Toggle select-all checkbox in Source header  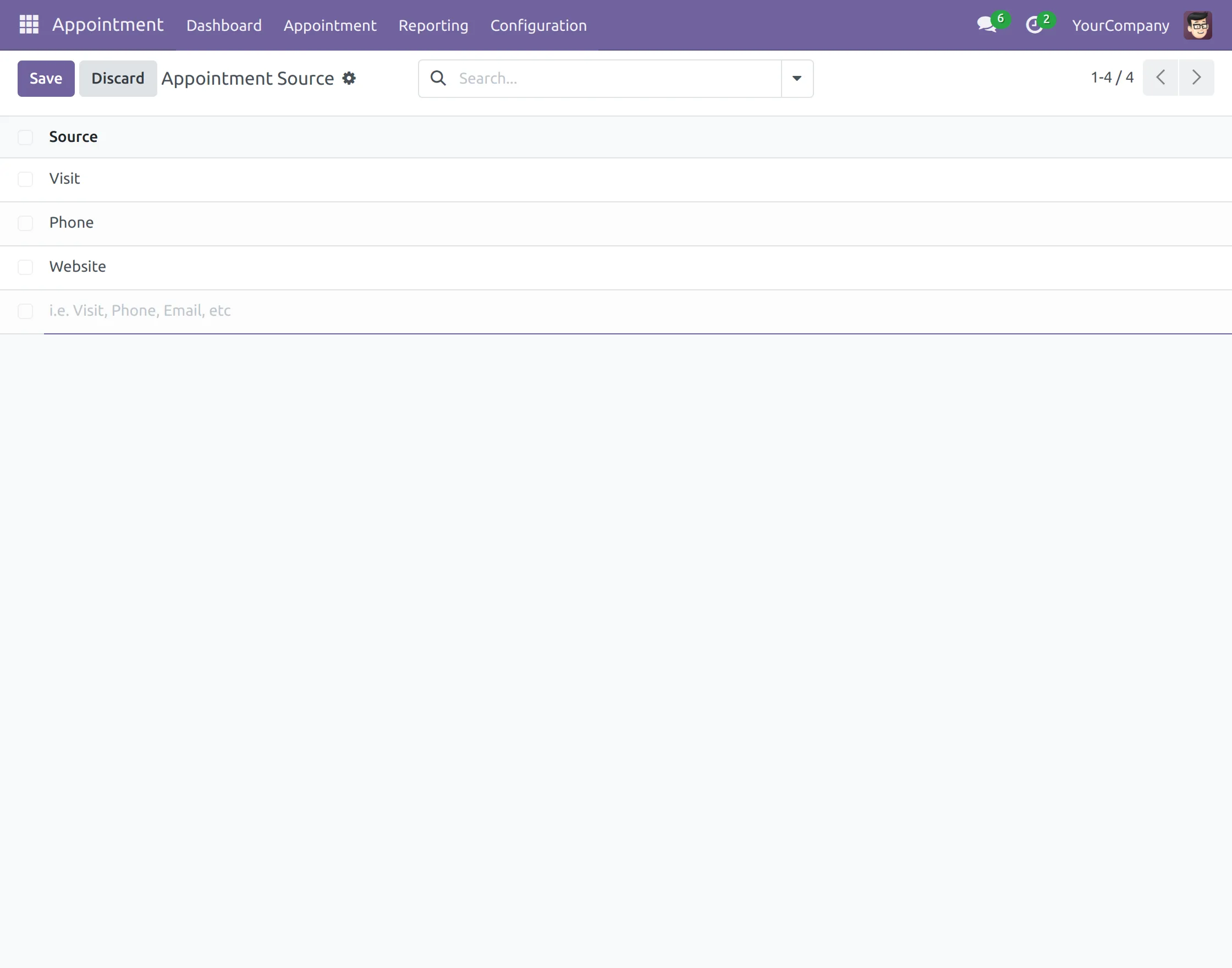point(25,137)
